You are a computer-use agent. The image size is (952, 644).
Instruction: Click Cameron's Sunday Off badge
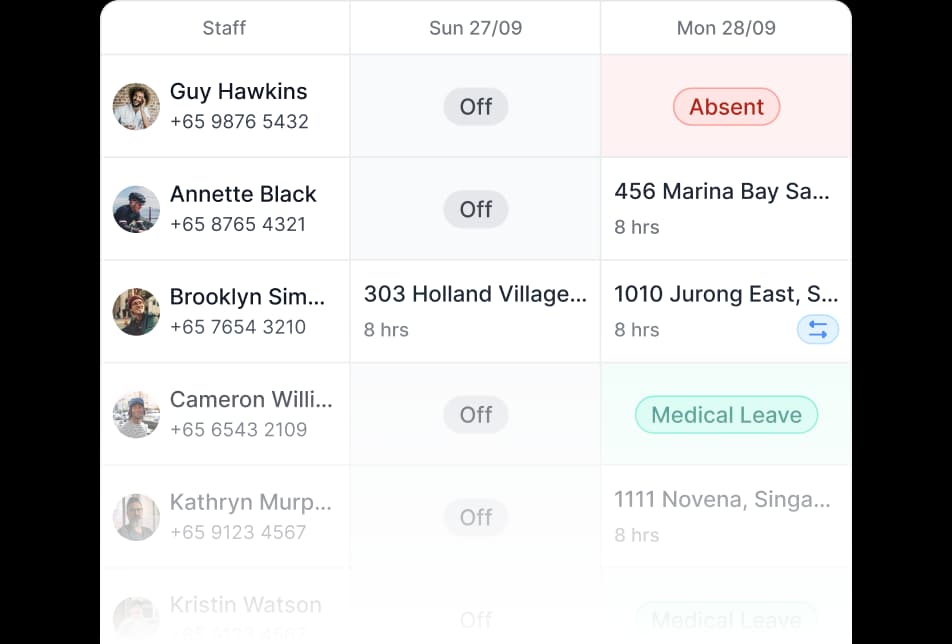pyautogui.click(x=476, y=415)
